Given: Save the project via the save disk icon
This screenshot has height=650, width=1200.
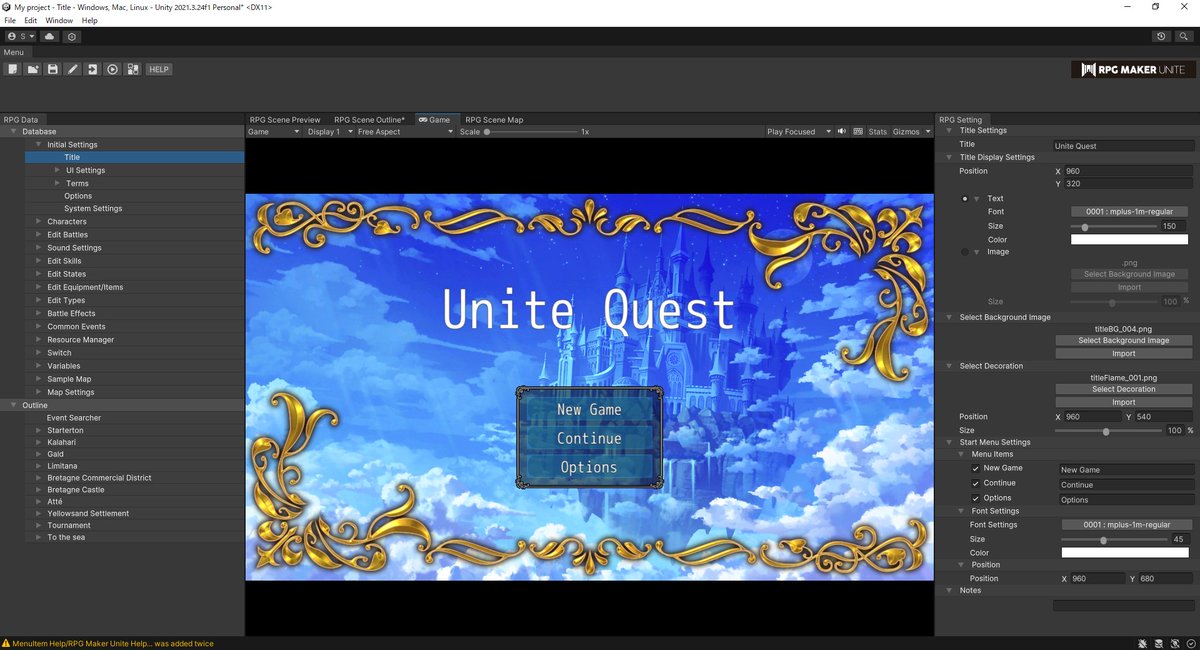Looking at the screenshot, I should point(53,69).
